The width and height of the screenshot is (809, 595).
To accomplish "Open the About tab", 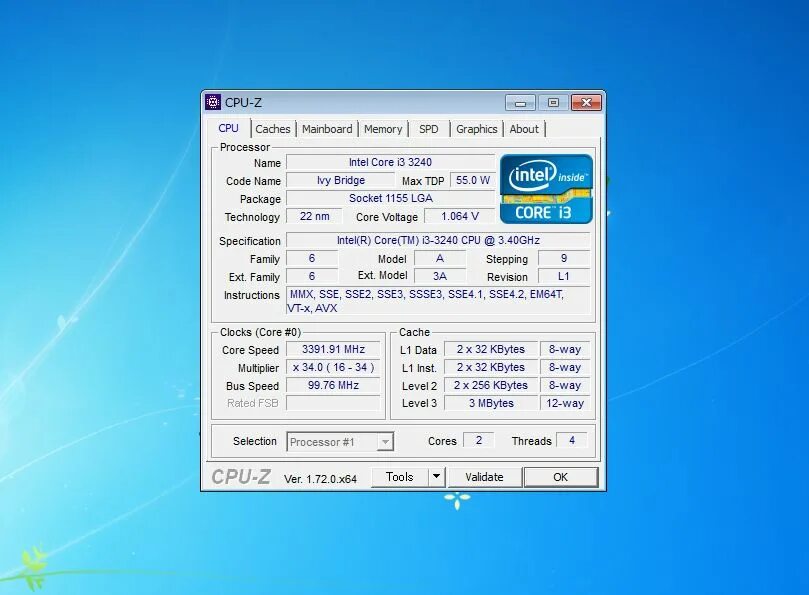I will click(x=524, y=129).
